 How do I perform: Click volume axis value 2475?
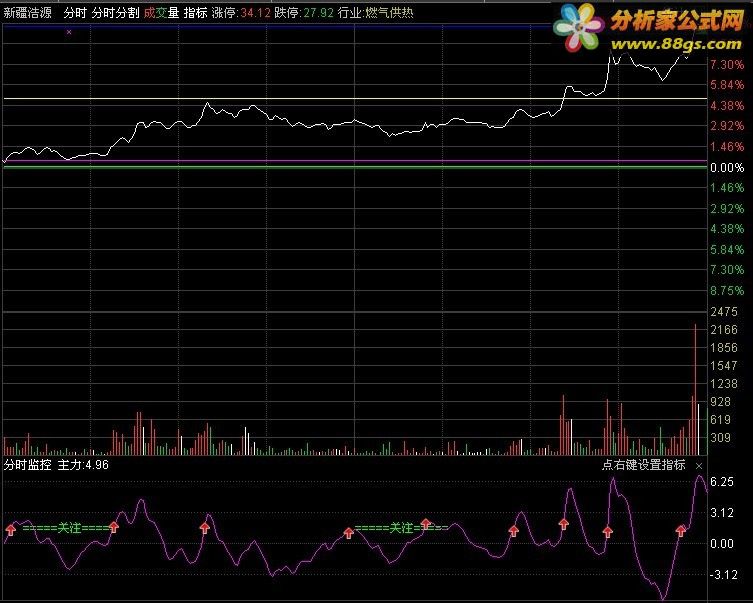pos(724,312)
